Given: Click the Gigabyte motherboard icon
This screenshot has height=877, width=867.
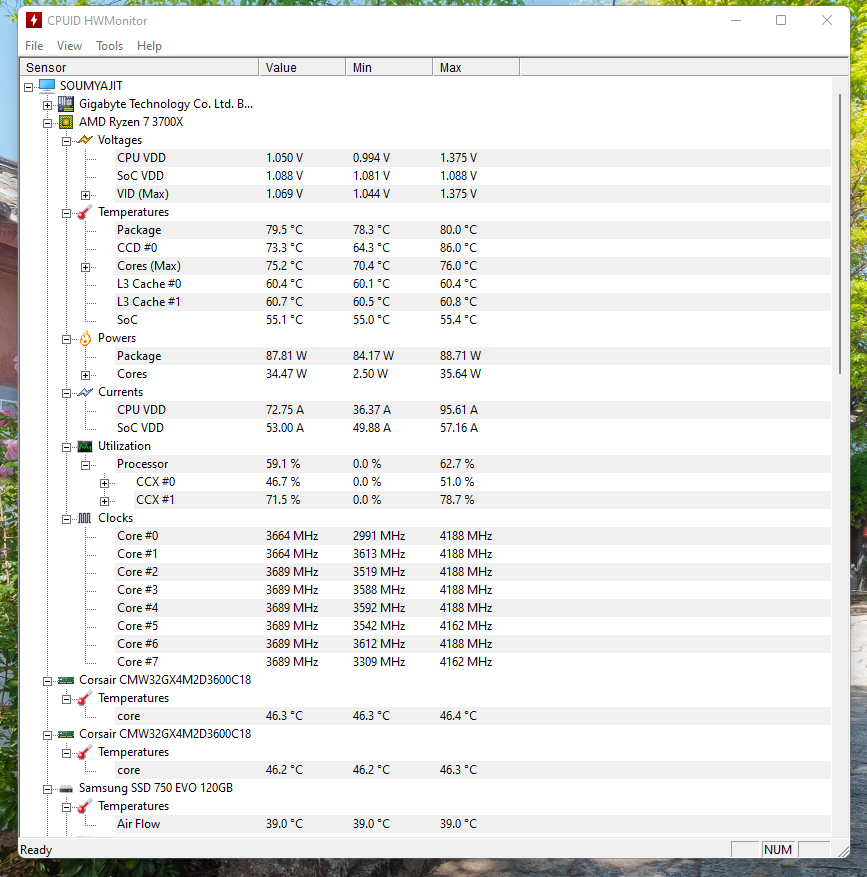Looking at the screenshot, I should [x=66, y=103].
